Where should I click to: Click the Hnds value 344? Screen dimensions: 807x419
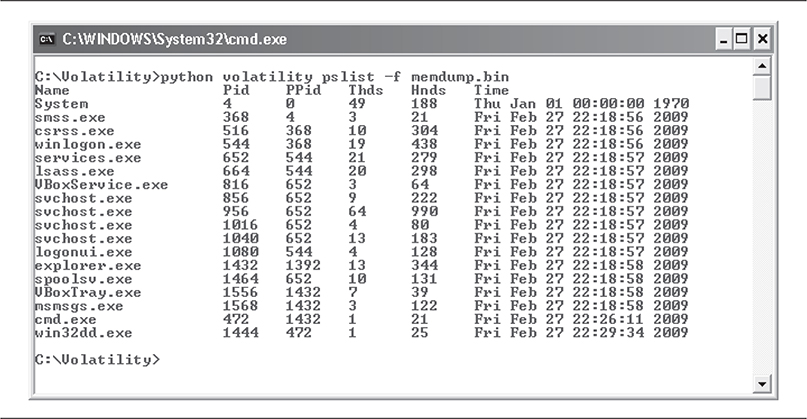point(425,265)
